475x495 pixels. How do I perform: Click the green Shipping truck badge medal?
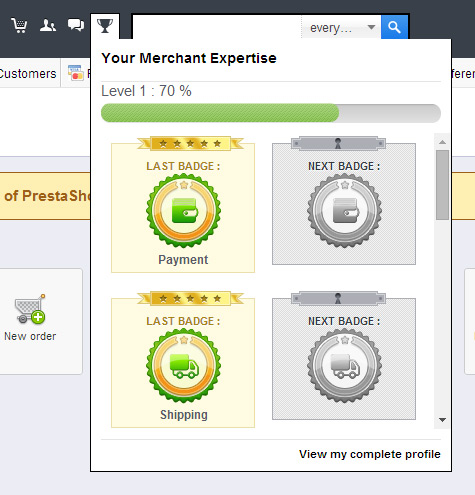coord(183,365)
